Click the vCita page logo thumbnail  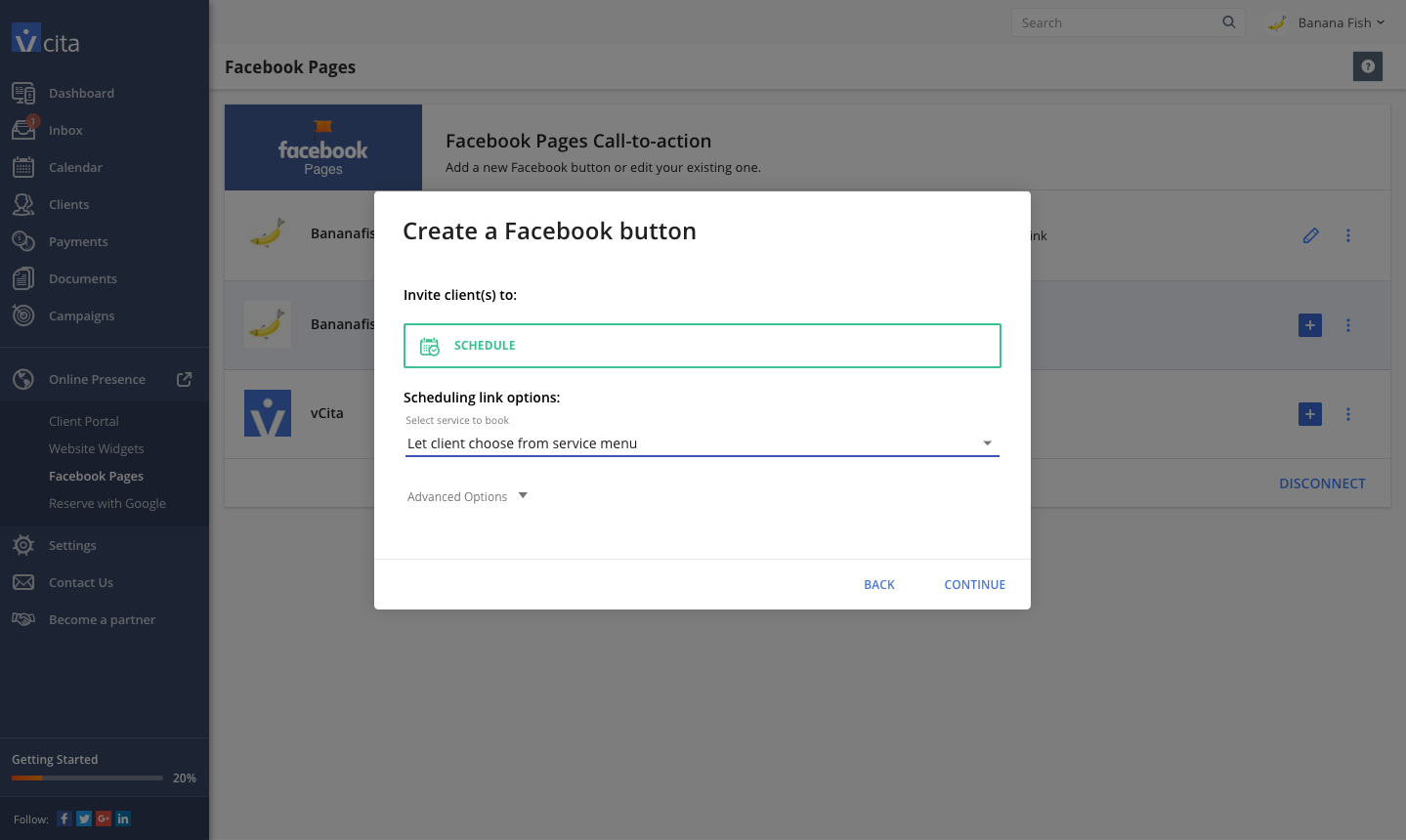(268, 413)
